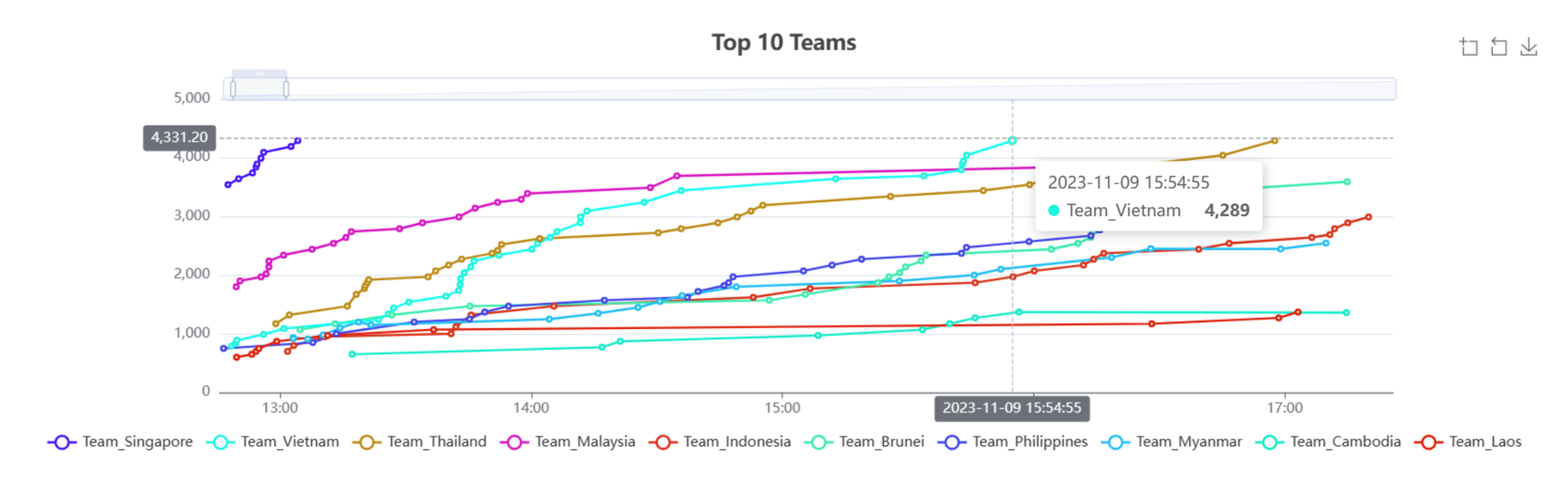Screen dimensions: 1568x483
Task: Toggle Team_Thailand legend entry
Action: click(420, 443)
